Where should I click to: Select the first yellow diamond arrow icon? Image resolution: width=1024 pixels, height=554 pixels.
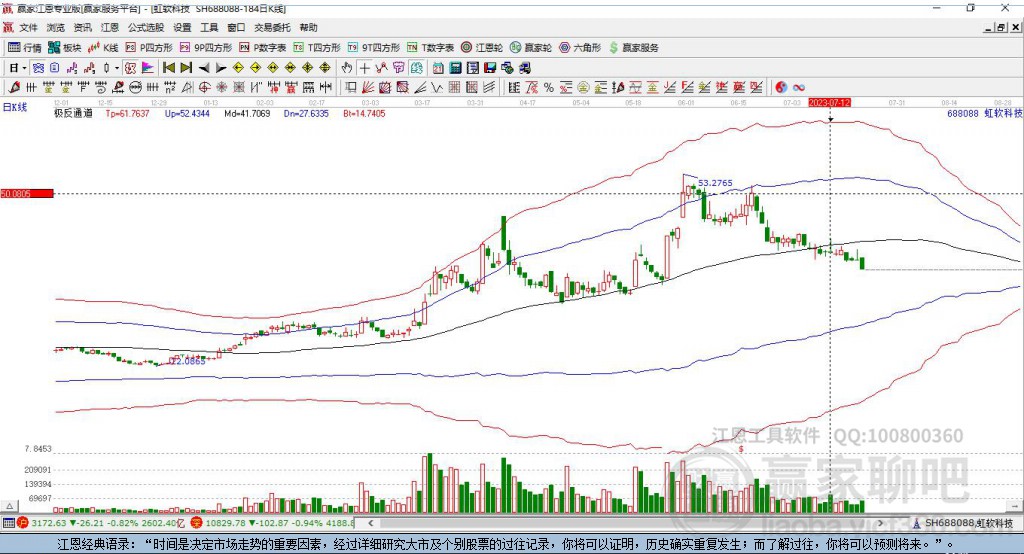coord(238,68)
